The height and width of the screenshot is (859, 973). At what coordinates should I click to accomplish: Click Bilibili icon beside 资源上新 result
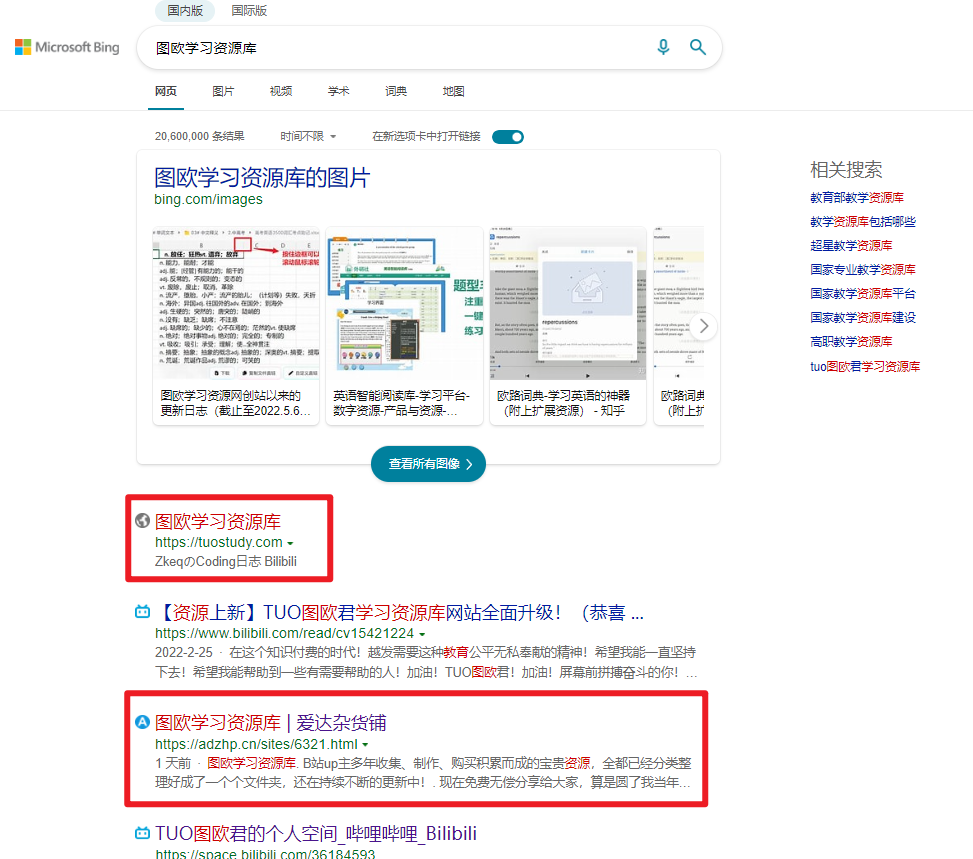pyautogui.click(x=142, y=612)
